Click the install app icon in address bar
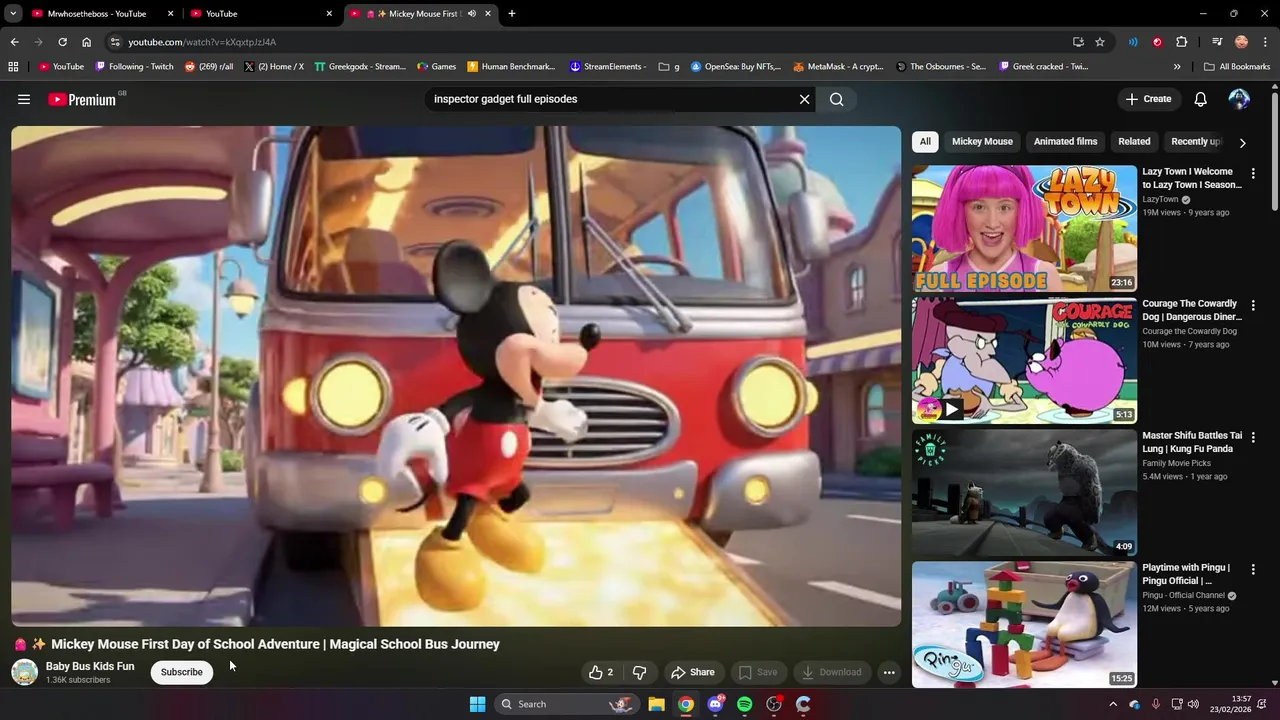The width and height of the screenshot is (1280, 720). click(x=1078, y=42)
